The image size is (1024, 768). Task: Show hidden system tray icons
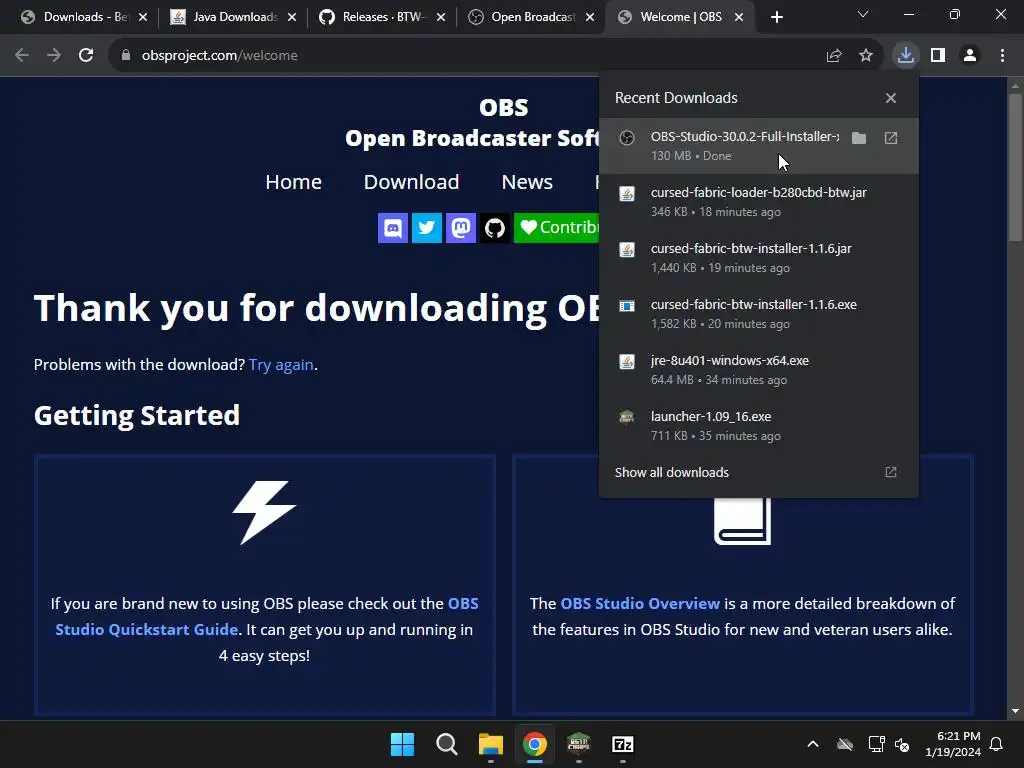813,744
